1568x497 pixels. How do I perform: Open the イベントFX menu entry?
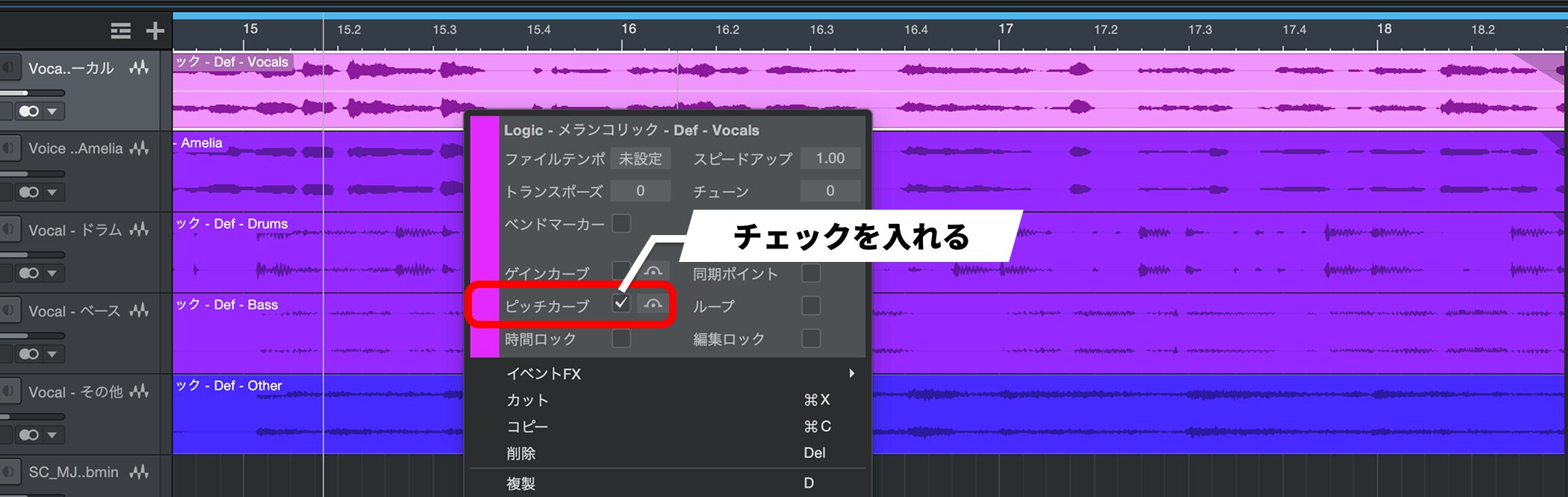tap(668, 373)
